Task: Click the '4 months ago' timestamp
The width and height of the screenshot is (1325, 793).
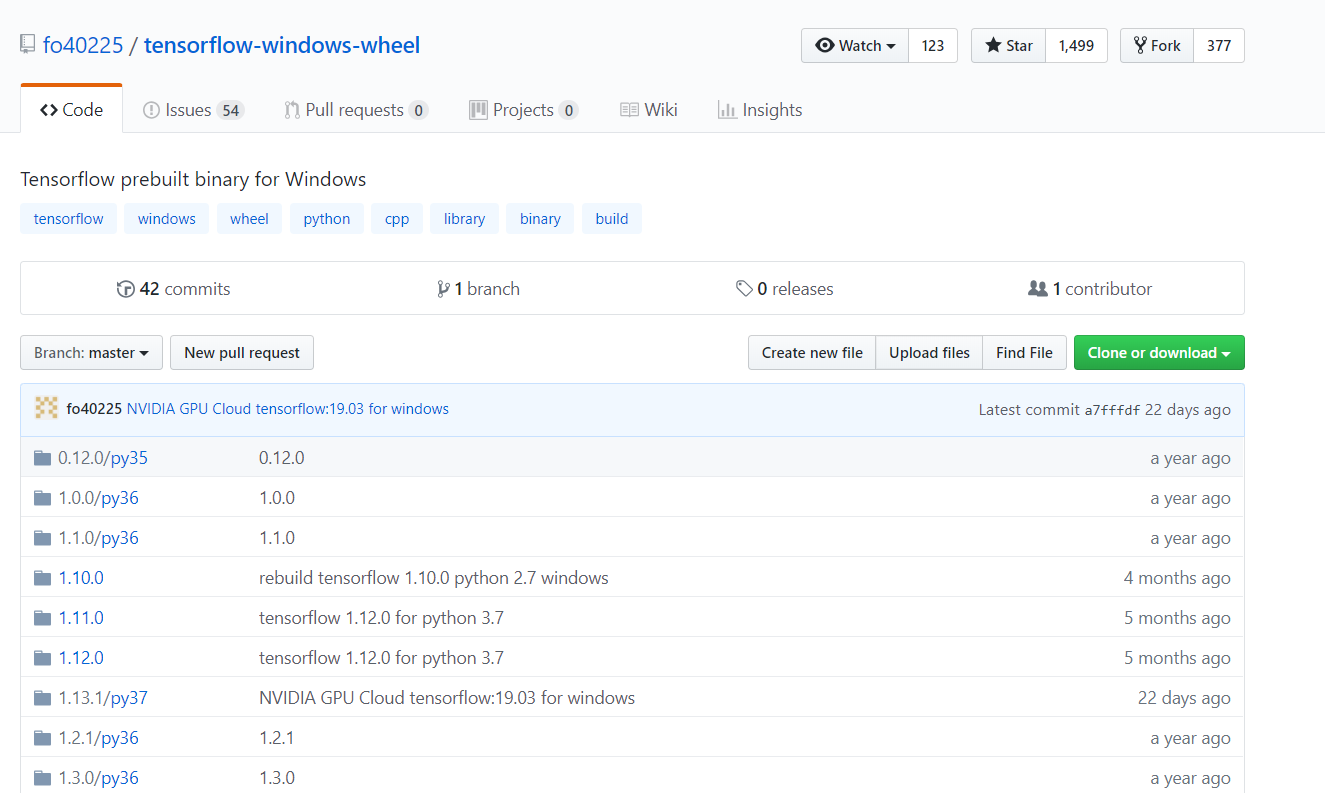Action: (x=1177, y=578)
